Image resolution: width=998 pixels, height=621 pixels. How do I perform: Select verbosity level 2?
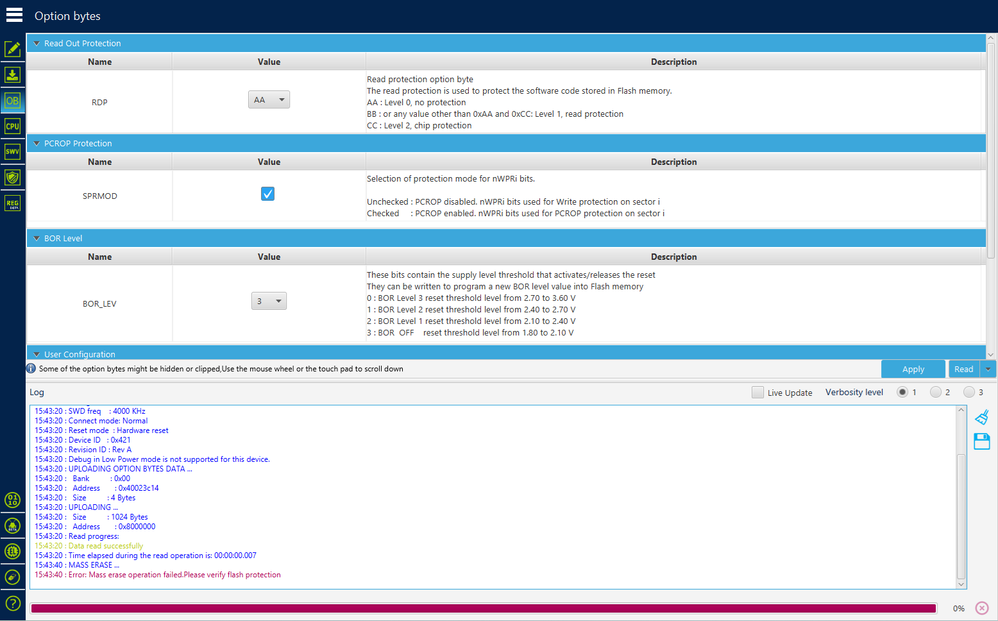(x=935, y=392)
